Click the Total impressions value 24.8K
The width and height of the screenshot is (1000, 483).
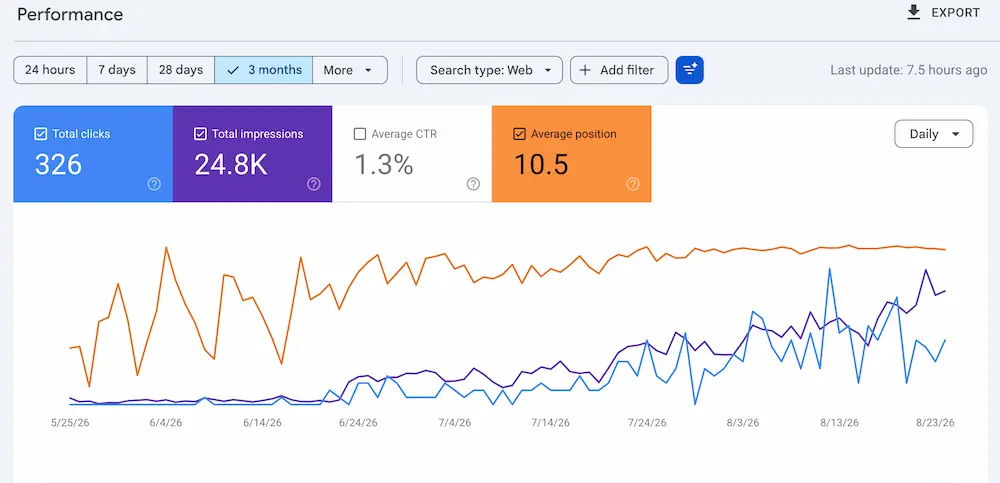230,165
